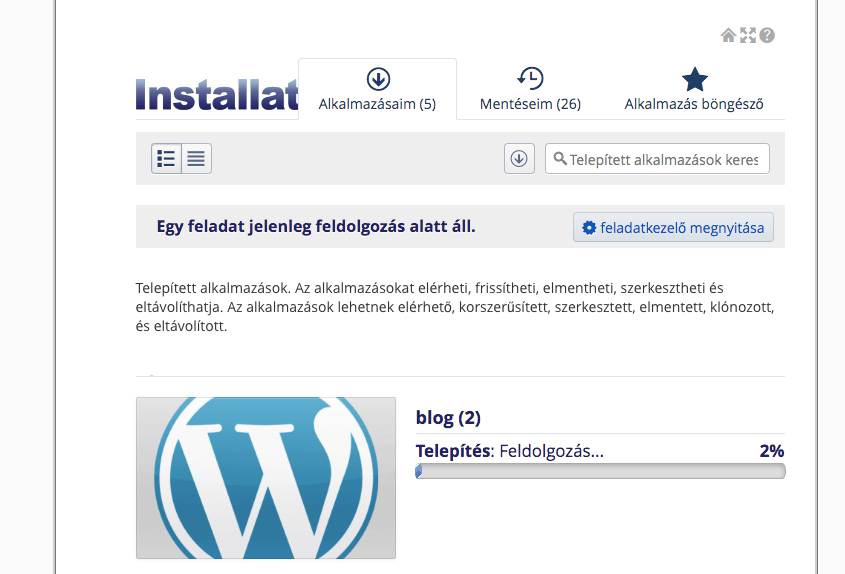
Task: Click the gear icon in task manager button
Action: pyautogui.click(x=589, y=228)
